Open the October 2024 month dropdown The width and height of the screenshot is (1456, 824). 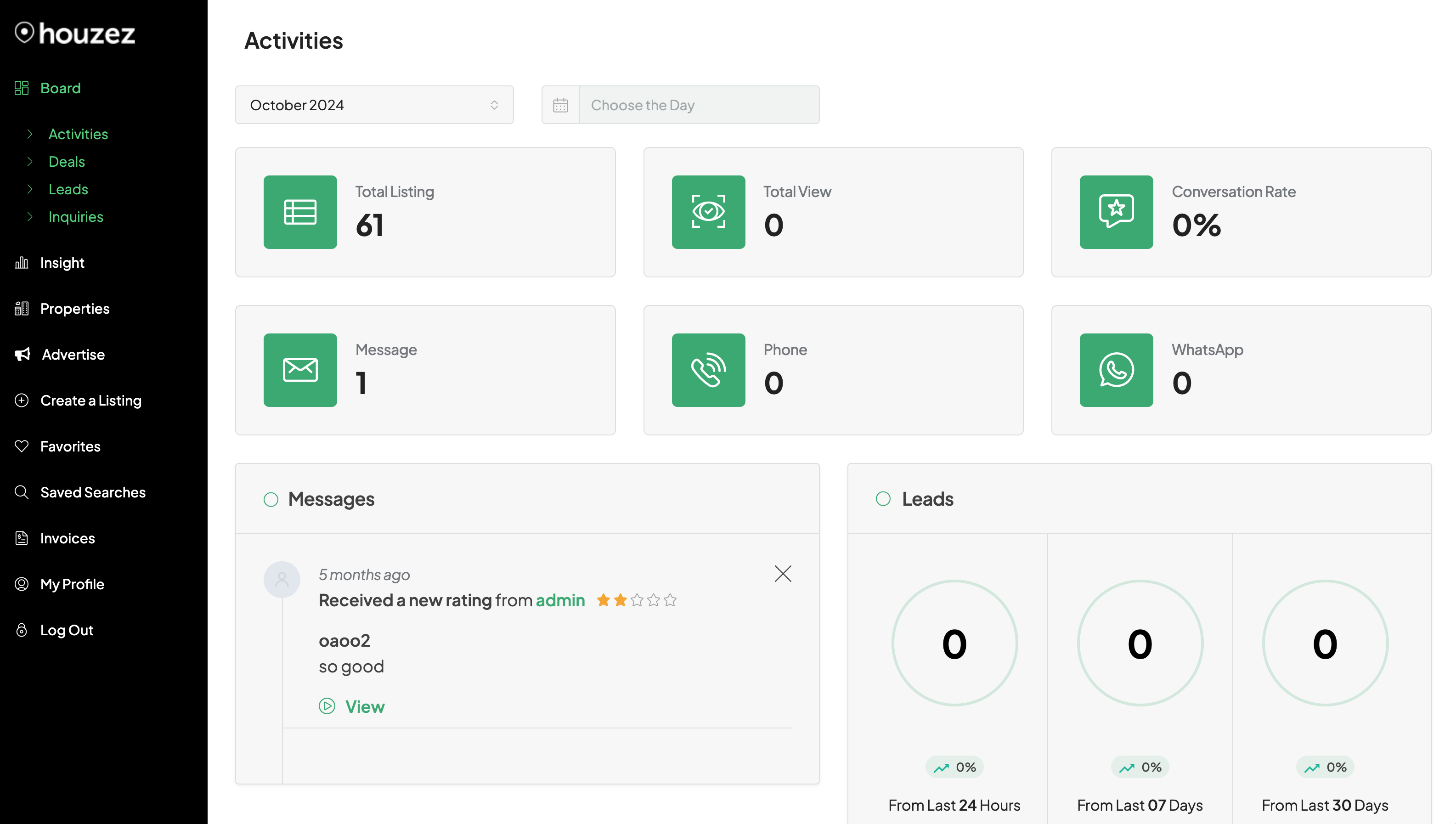click(x=374, y=105)
